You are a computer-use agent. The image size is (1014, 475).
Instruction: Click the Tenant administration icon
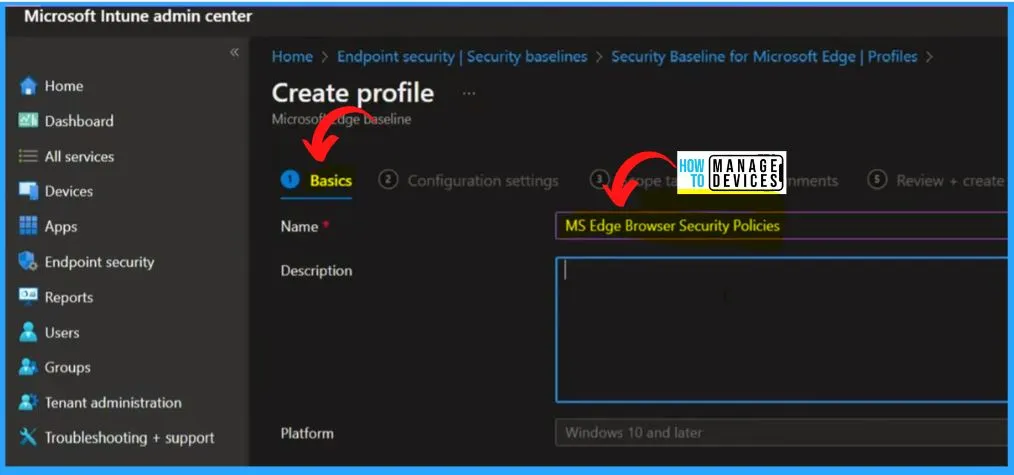click(x=28, y=402)
